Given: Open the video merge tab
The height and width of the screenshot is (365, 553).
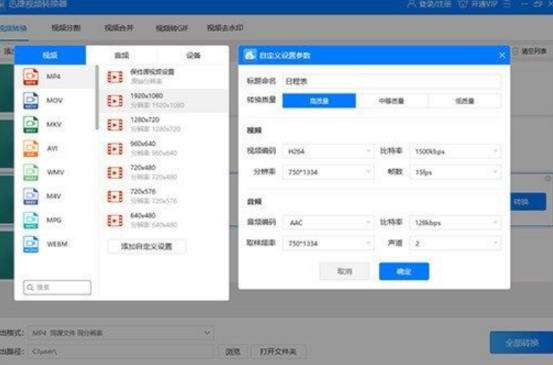Looking at the screenshot, I should point(119,28).
